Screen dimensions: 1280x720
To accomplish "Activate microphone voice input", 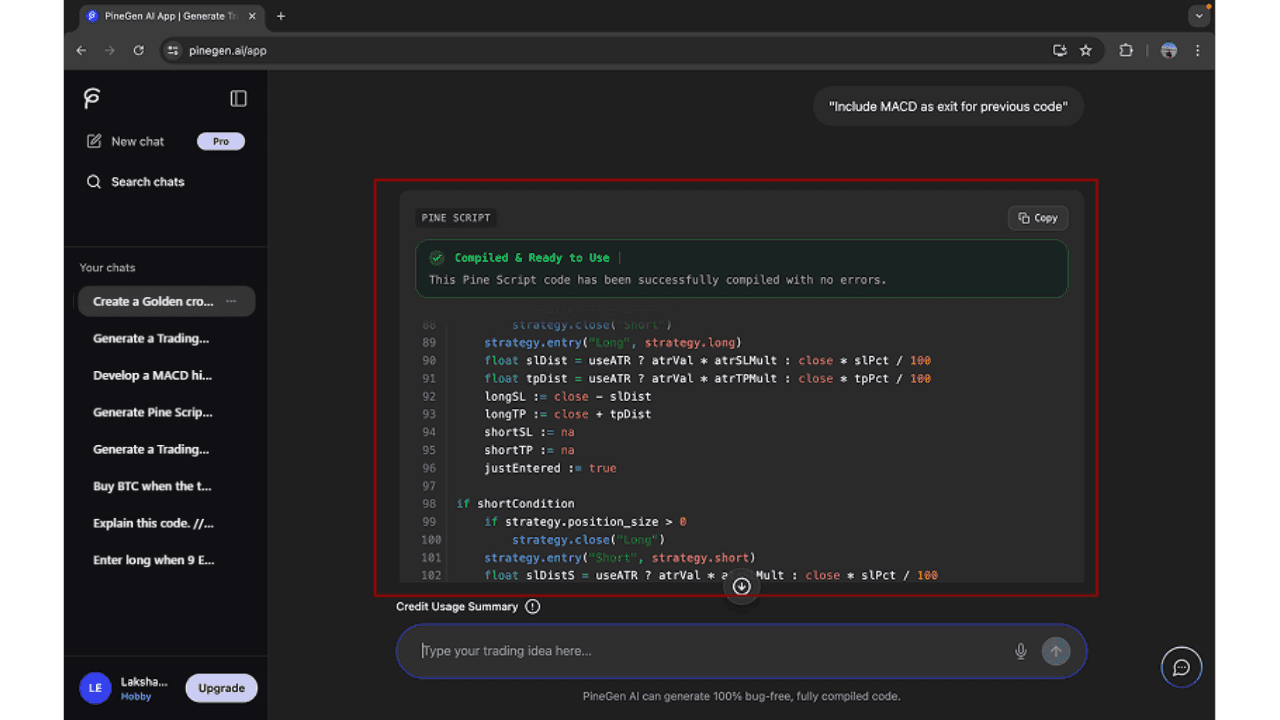I will (x=1021, y=651).
